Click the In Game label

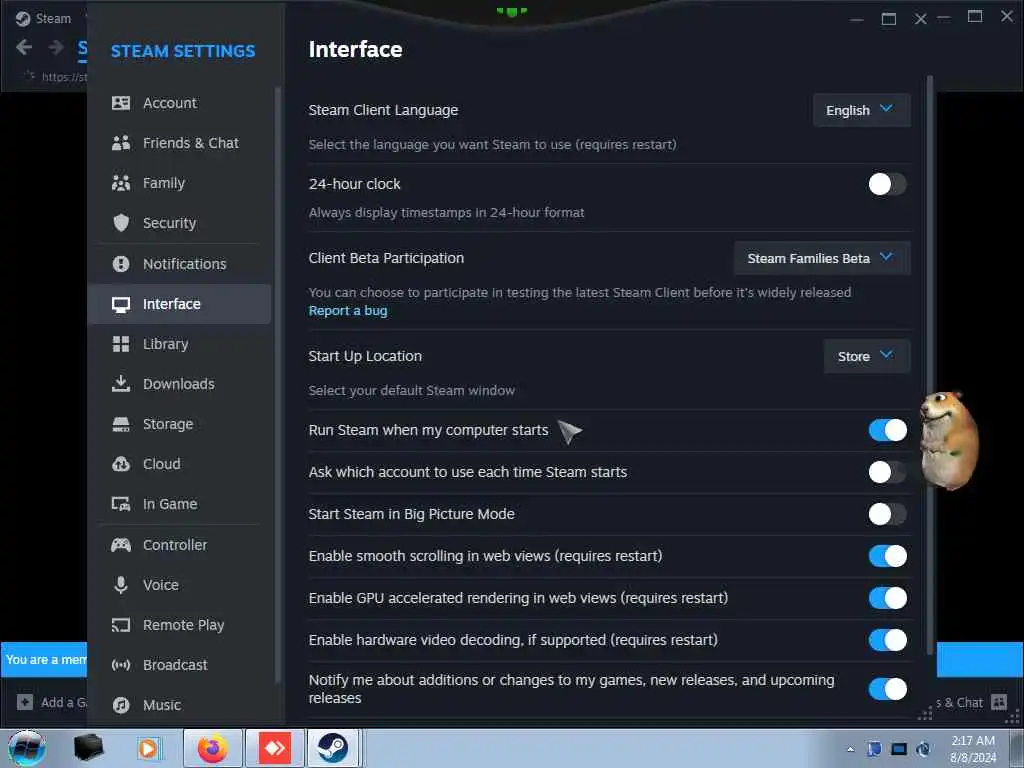click(x=170, y=504)
